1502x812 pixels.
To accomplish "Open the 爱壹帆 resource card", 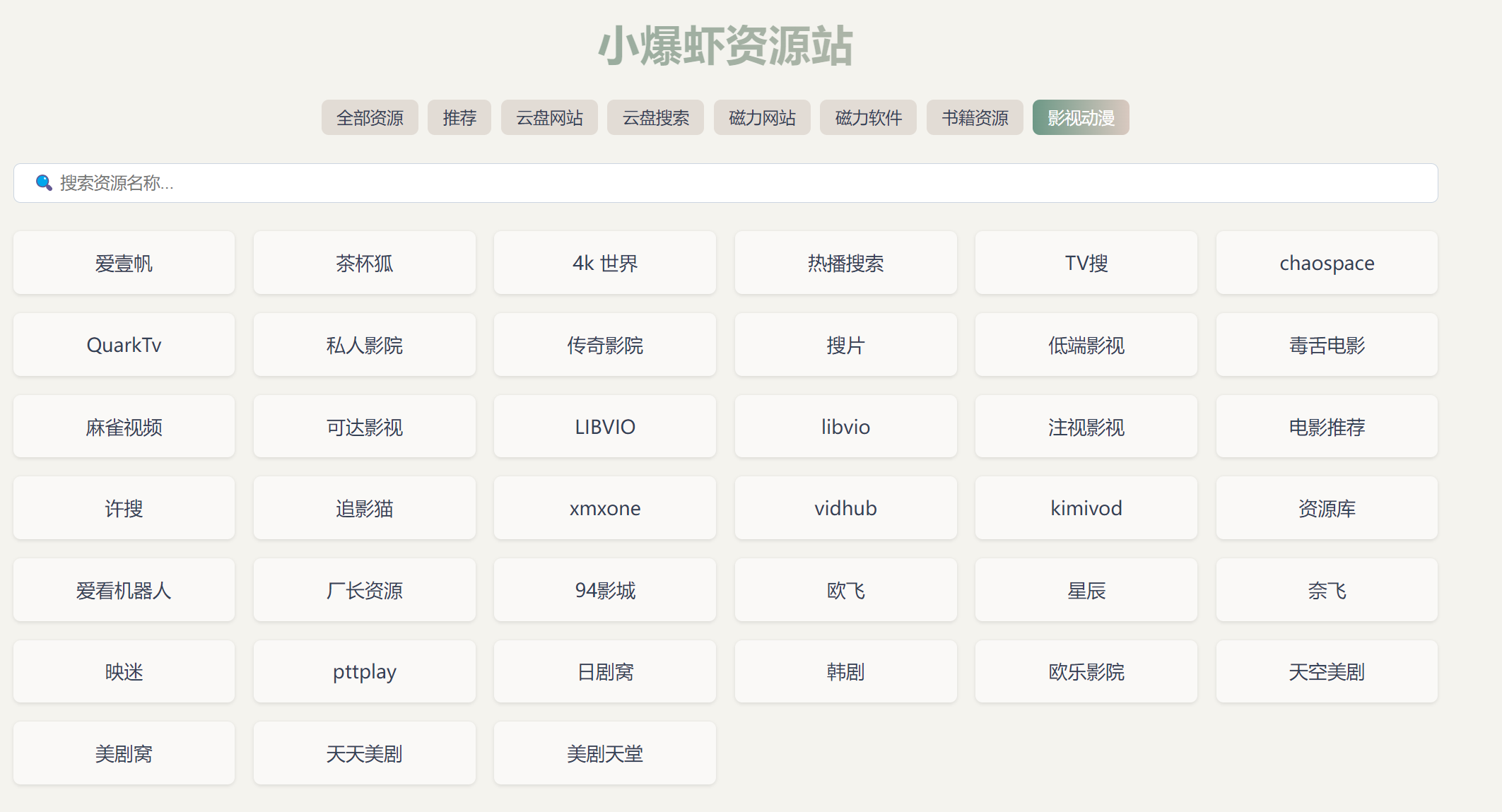I will tap(124, 263).
